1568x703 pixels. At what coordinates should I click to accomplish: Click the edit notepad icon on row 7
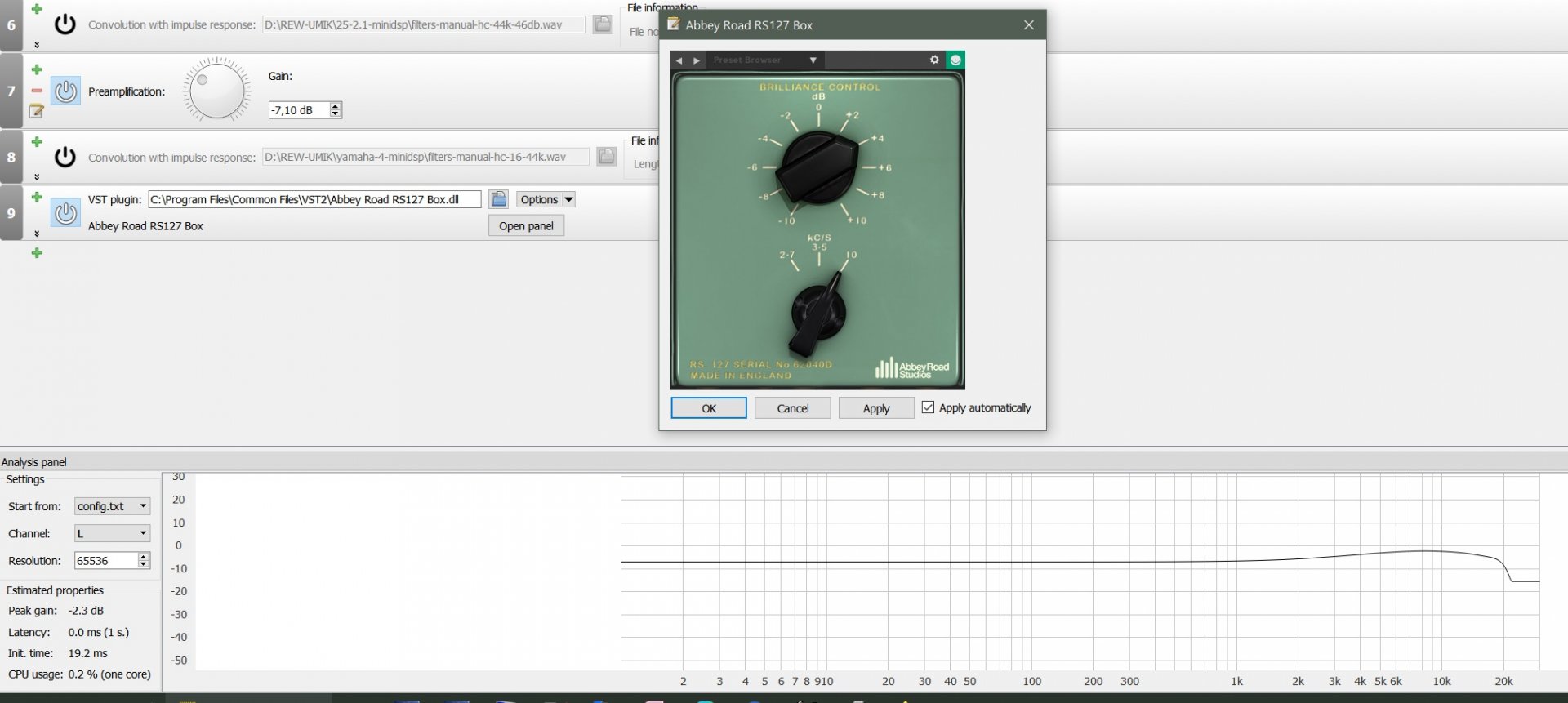tap(37, 111)
